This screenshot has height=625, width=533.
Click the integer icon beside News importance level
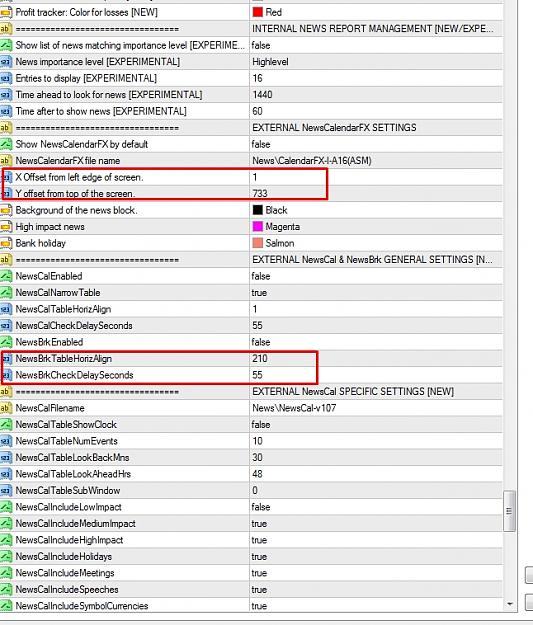tap(6, 62)
